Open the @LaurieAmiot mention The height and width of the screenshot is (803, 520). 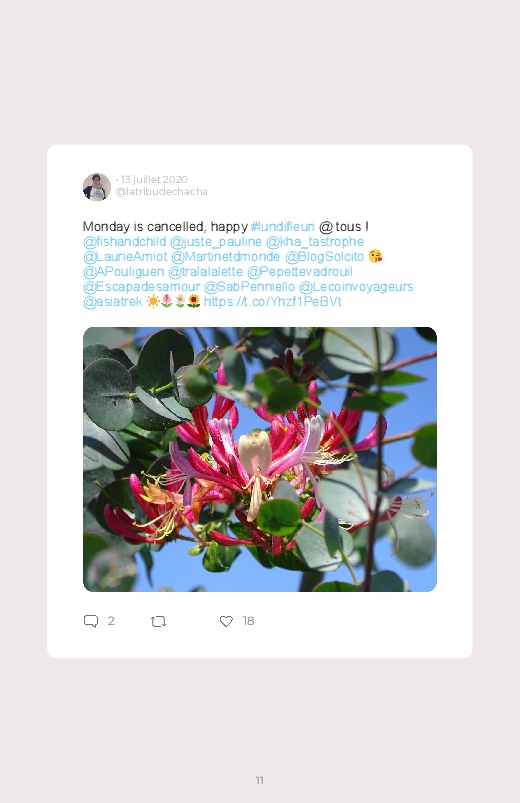pos(125,257)
